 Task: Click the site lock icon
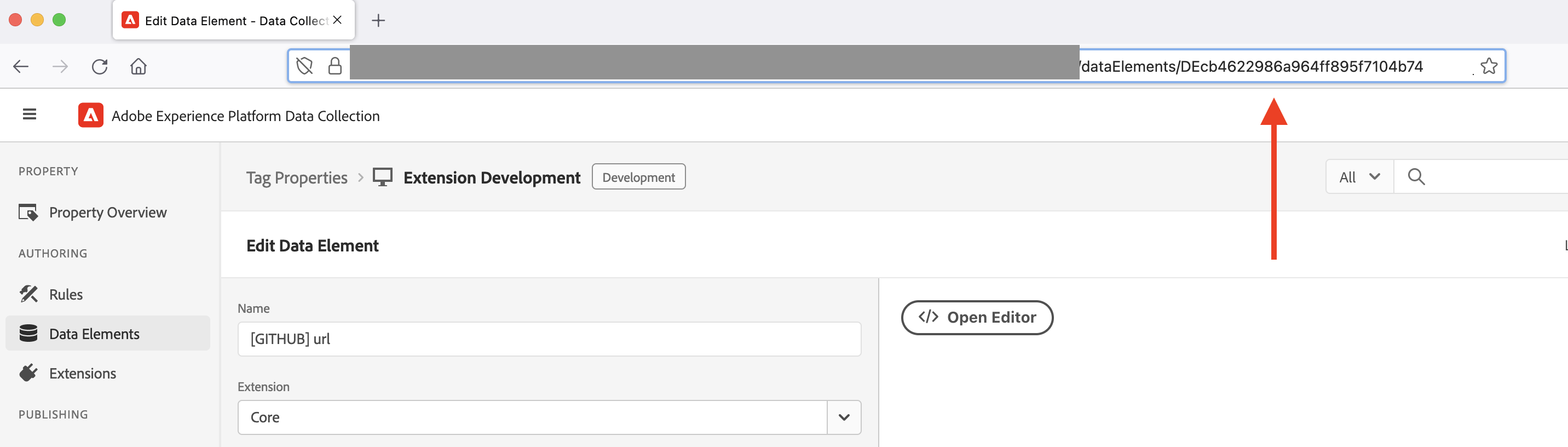pyautogui.click(x=335, y=66)
